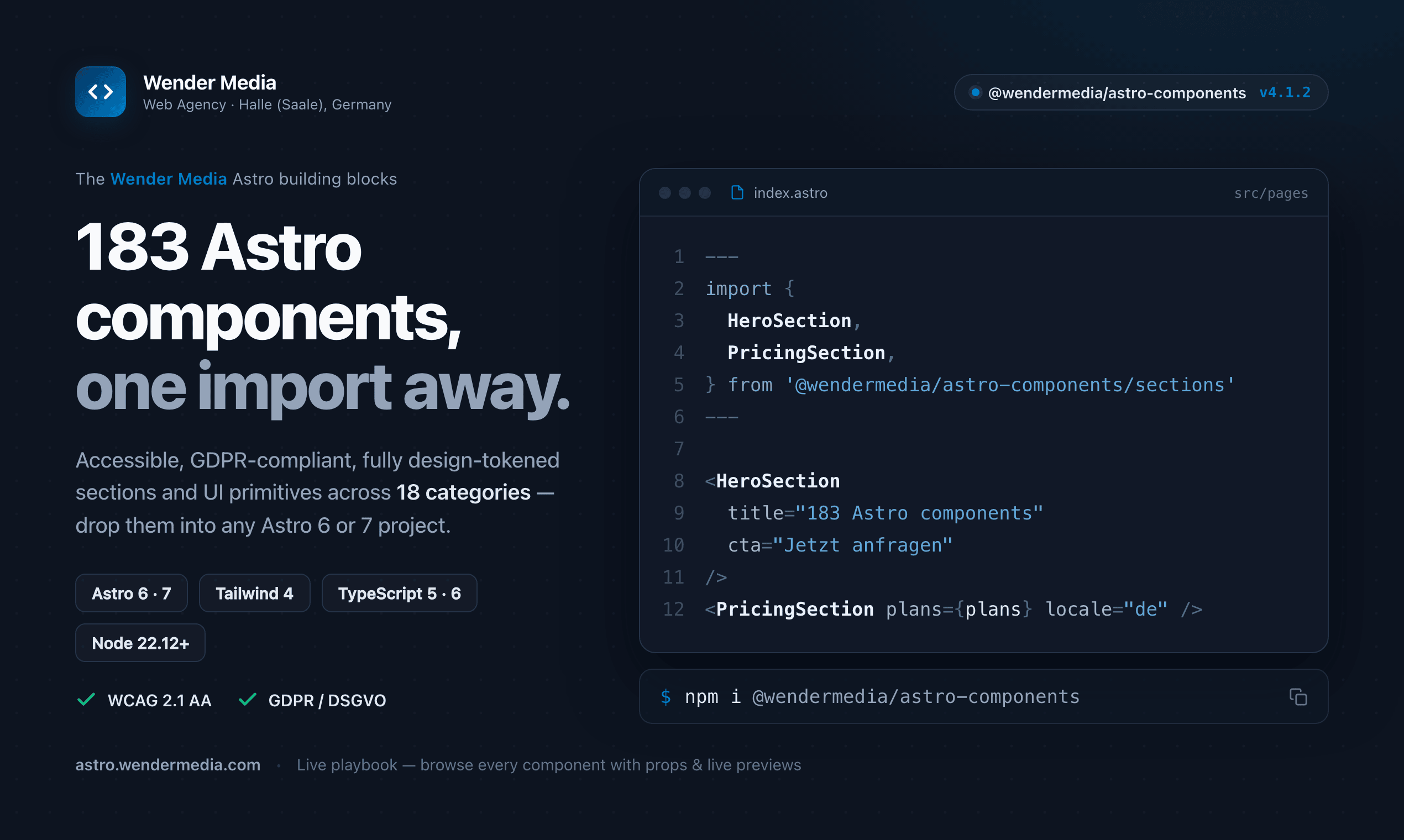Viewport: 1404px width, 840px height.
Task: Click the blue Wender Media link in tagline
Action: coord(168,179)
